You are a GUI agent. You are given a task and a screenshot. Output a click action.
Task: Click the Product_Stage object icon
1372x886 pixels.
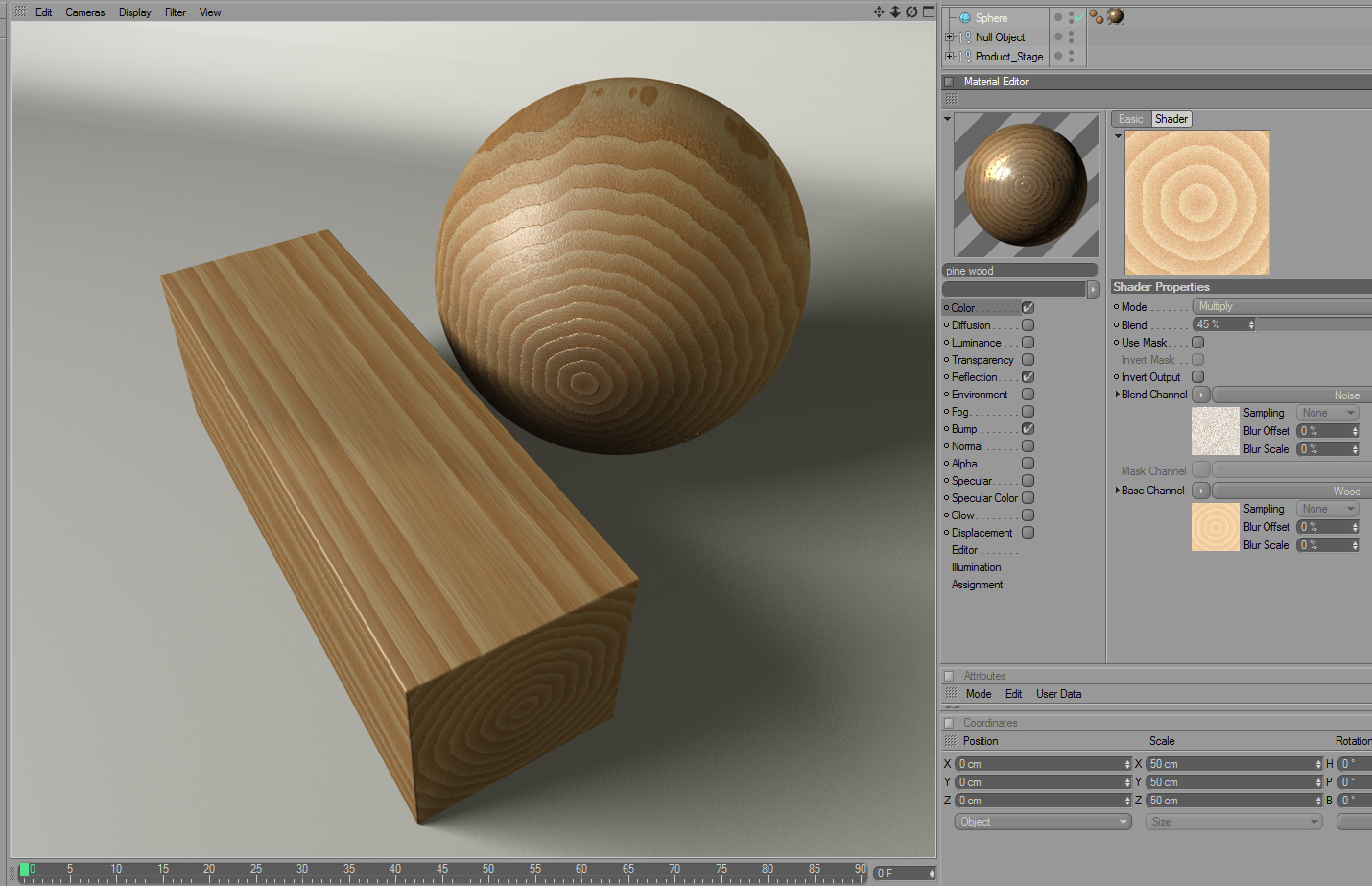966,57
